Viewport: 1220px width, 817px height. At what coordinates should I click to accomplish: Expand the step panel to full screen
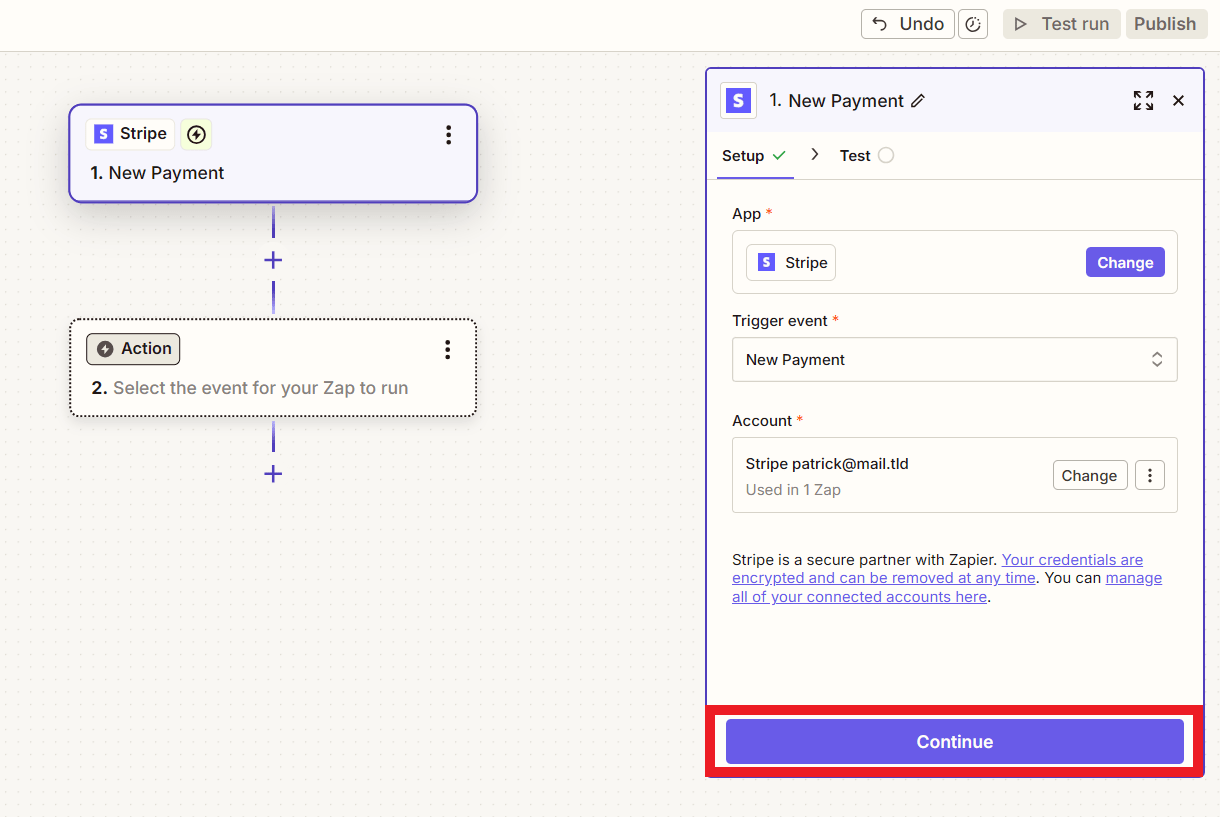click(1143, 100)
